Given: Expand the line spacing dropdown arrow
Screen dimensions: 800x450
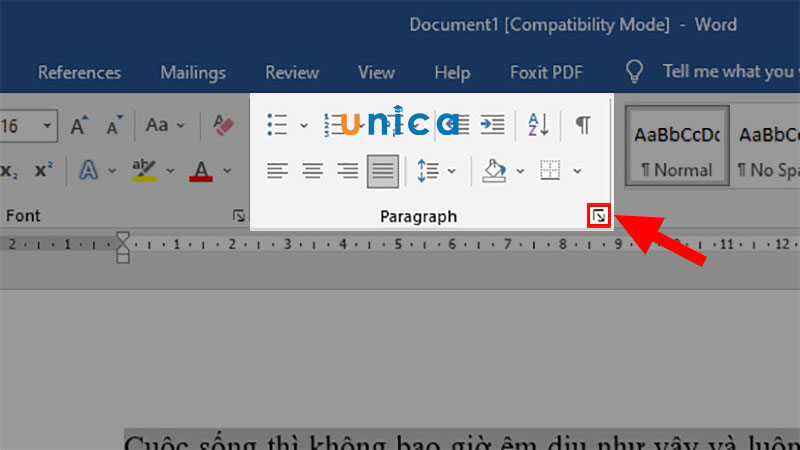Looking at the screenshot, I should click(452, 171).
